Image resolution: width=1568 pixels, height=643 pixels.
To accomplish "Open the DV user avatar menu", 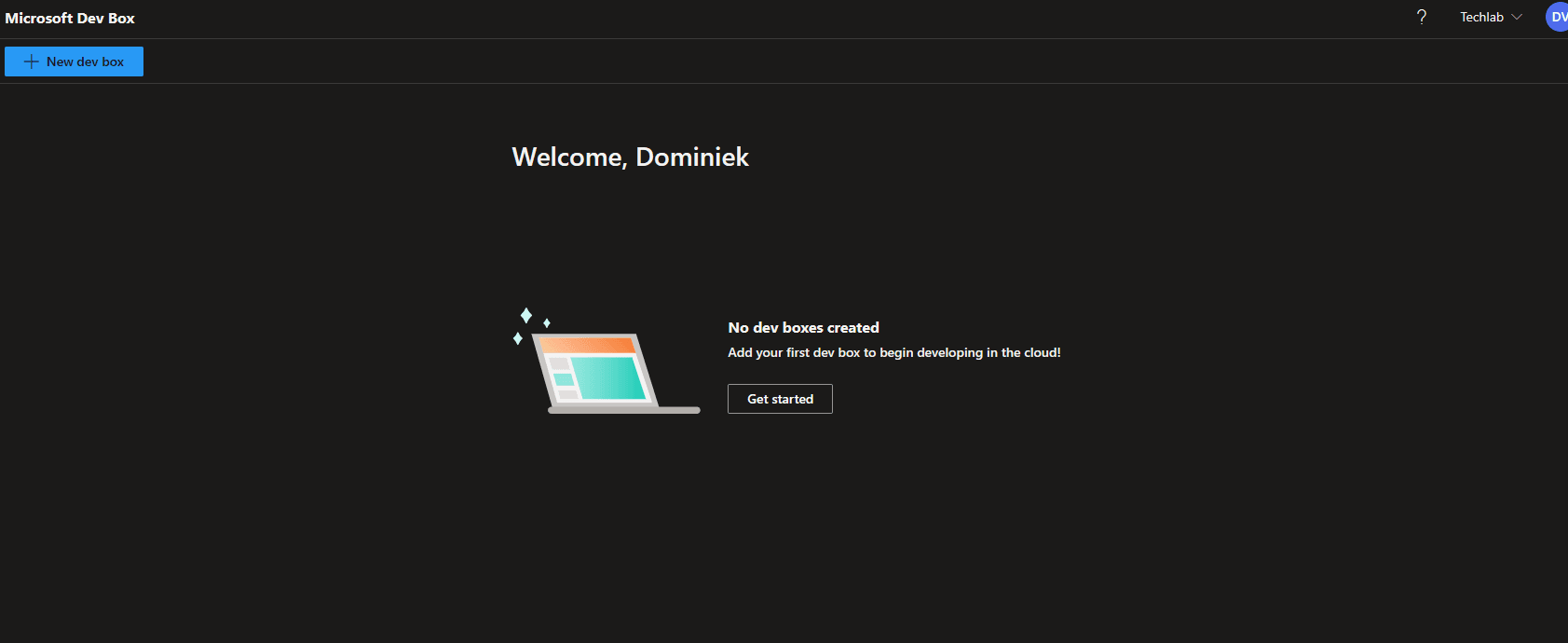I will [x=1557, y=17].
